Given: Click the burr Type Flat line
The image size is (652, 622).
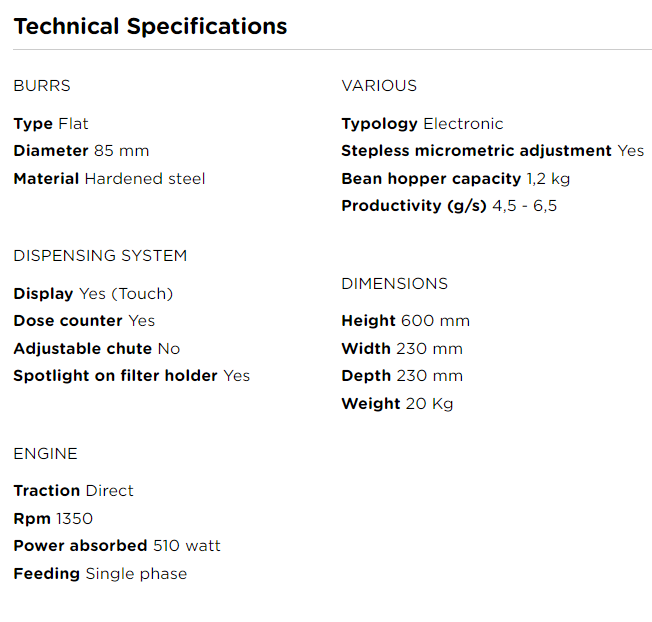Looking at the screenshot, I should [51, 124].
